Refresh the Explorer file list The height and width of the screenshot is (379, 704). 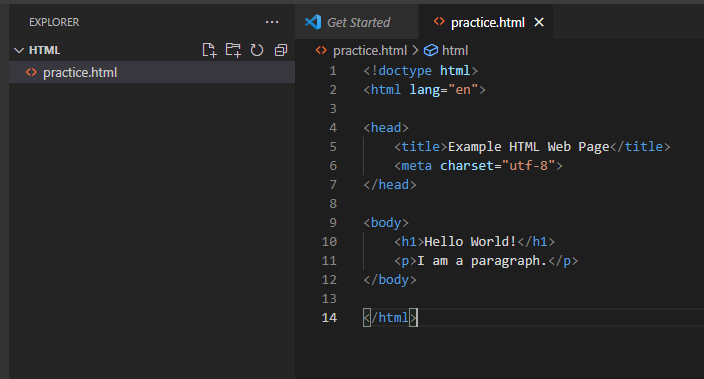click(x=257, y=50)
